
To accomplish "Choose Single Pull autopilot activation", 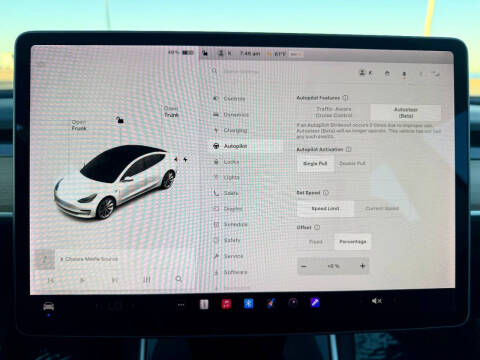I will pos(315,163).
